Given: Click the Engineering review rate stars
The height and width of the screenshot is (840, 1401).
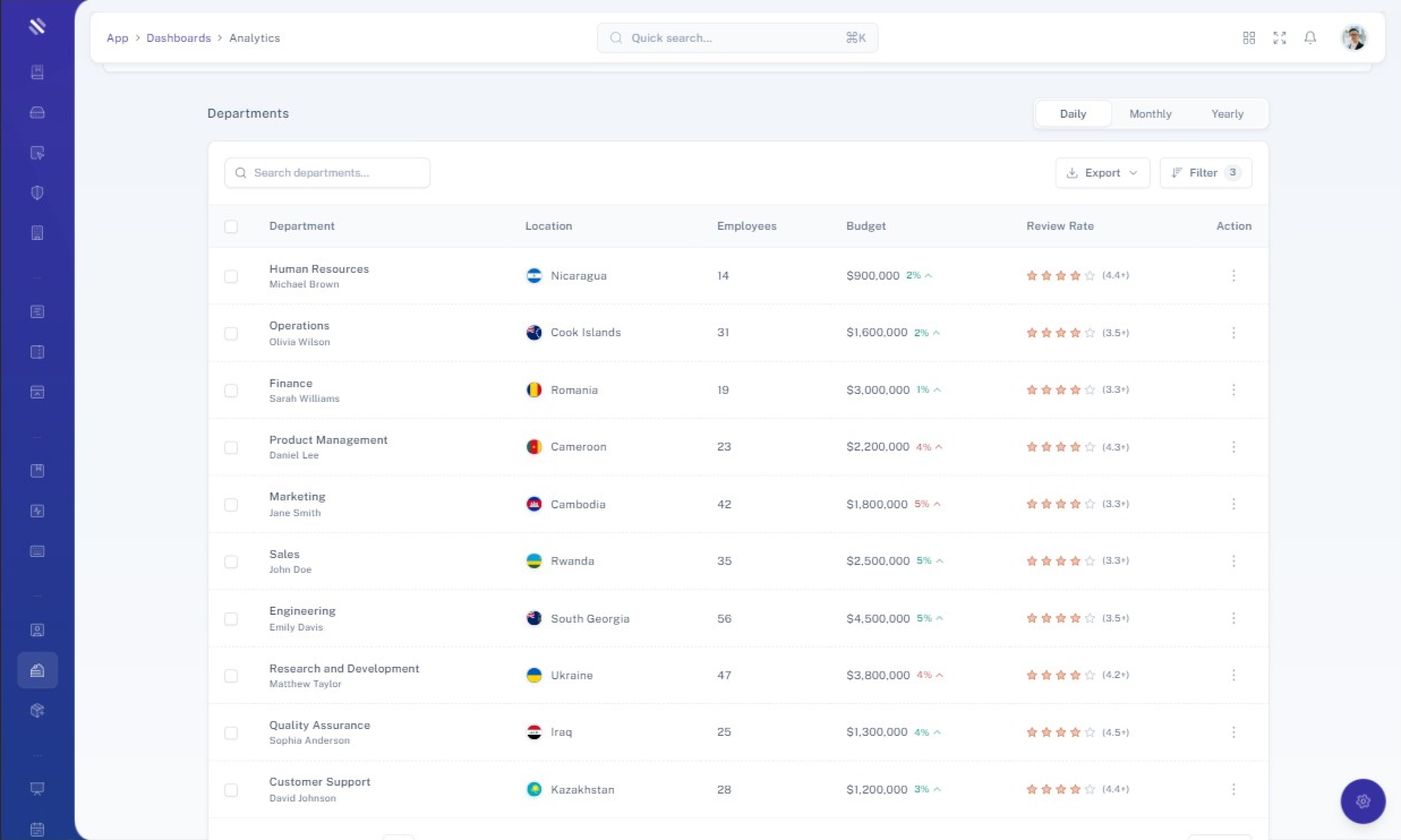Looking at the screenshot, I should 1060,618.
